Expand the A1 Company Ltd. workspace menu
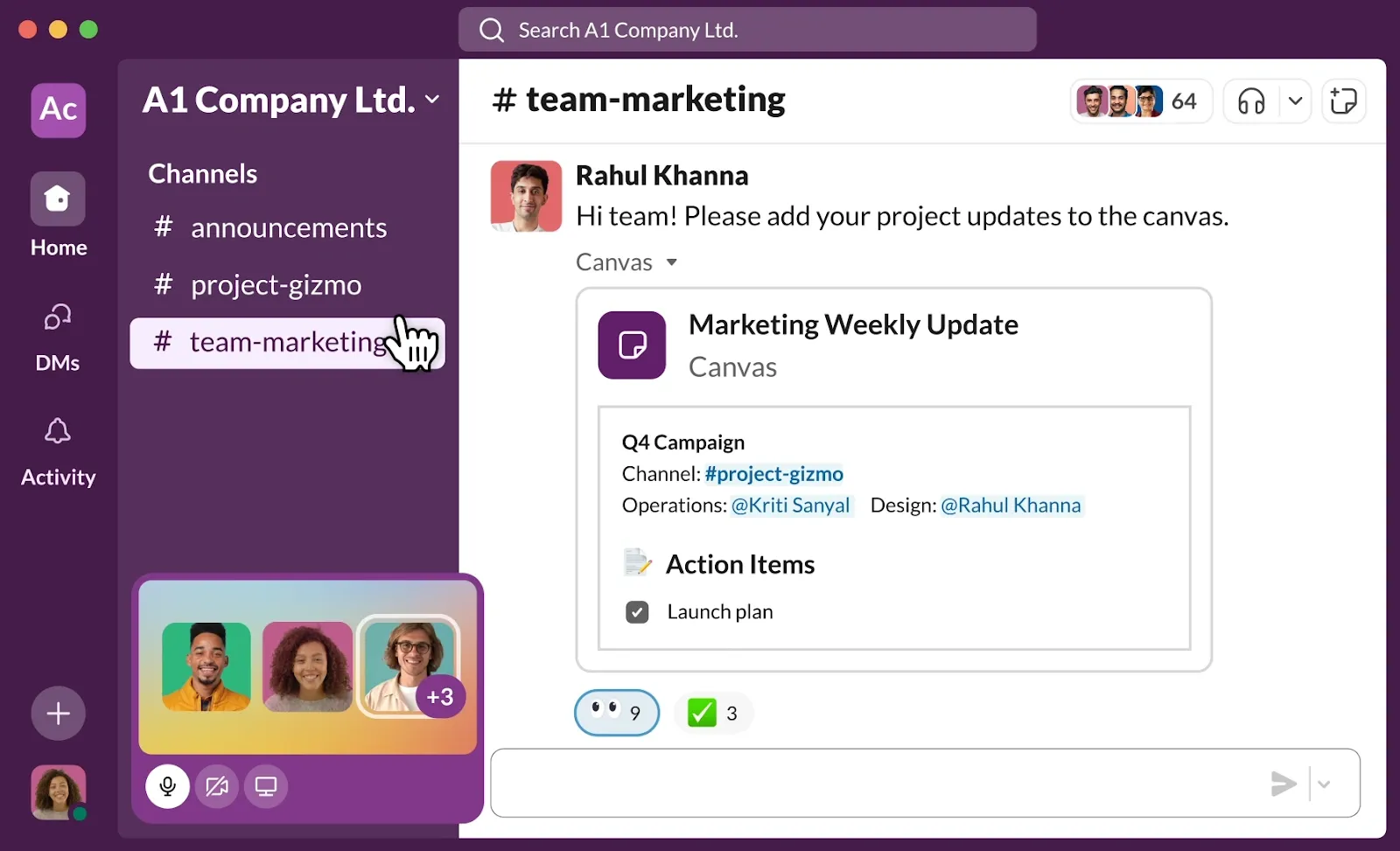1400x851 pixels. click(432, 100)
